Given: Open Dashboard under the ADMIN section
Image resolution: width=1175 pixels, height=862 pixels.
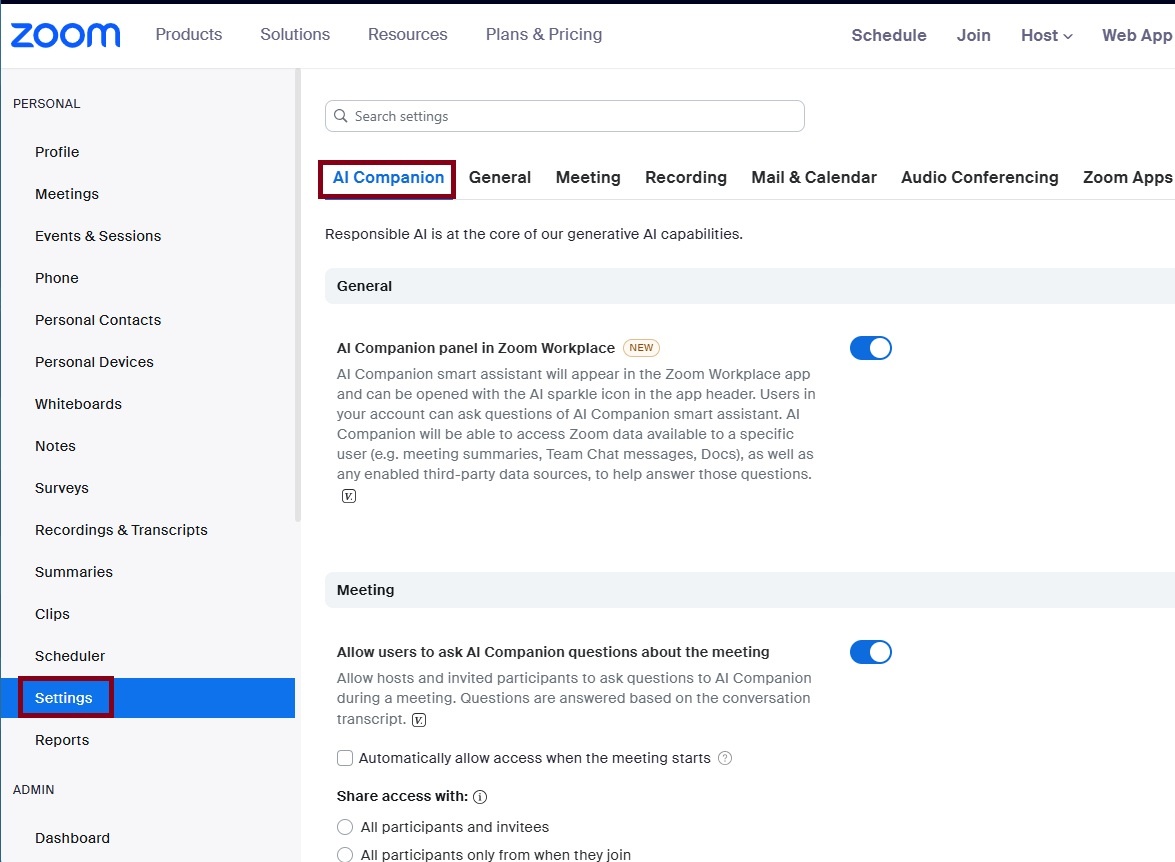Looking at the screenshot, I should pyautogui.click(x=72, y=838).
